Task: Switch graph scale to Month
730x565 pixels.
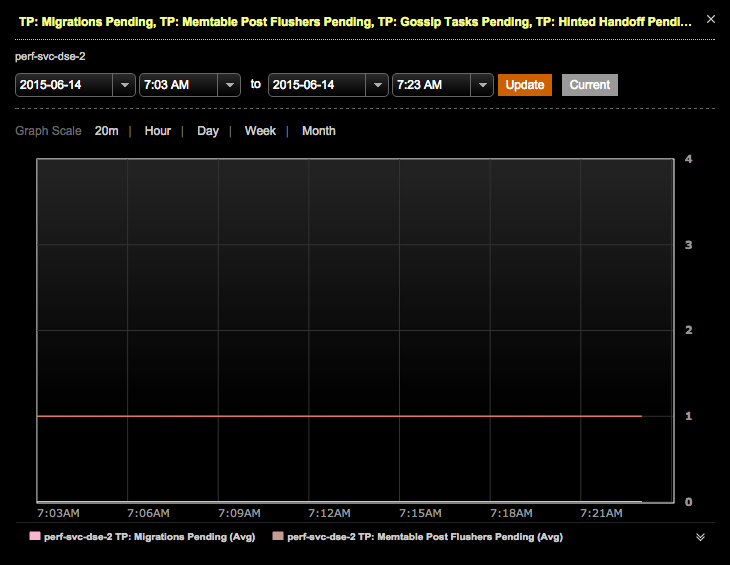Action: [319, 131]
